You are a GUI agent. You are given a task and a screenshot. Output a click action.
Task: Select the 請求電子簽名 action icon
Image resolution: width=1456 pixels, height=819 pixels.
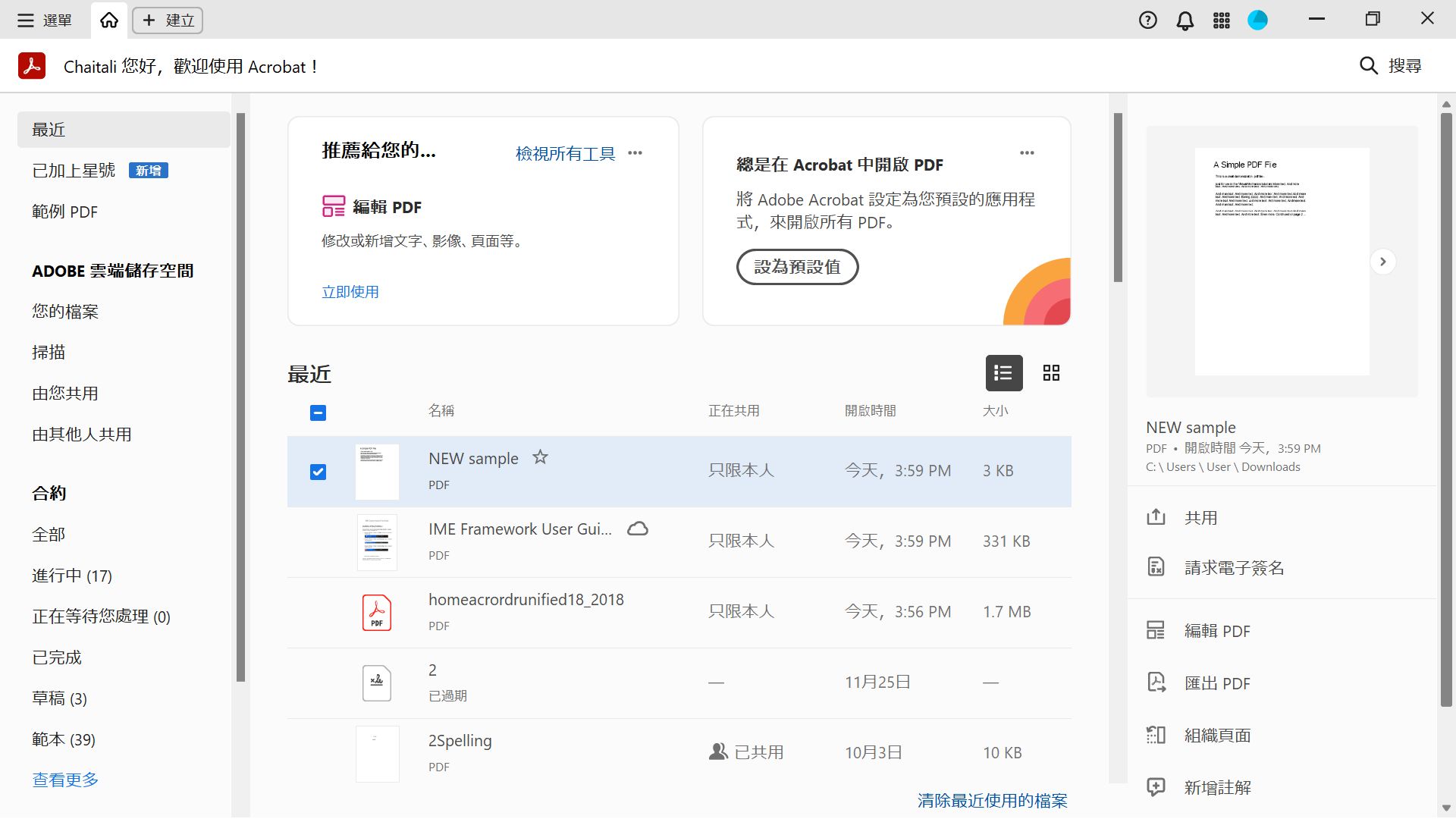coord(1156,567)
